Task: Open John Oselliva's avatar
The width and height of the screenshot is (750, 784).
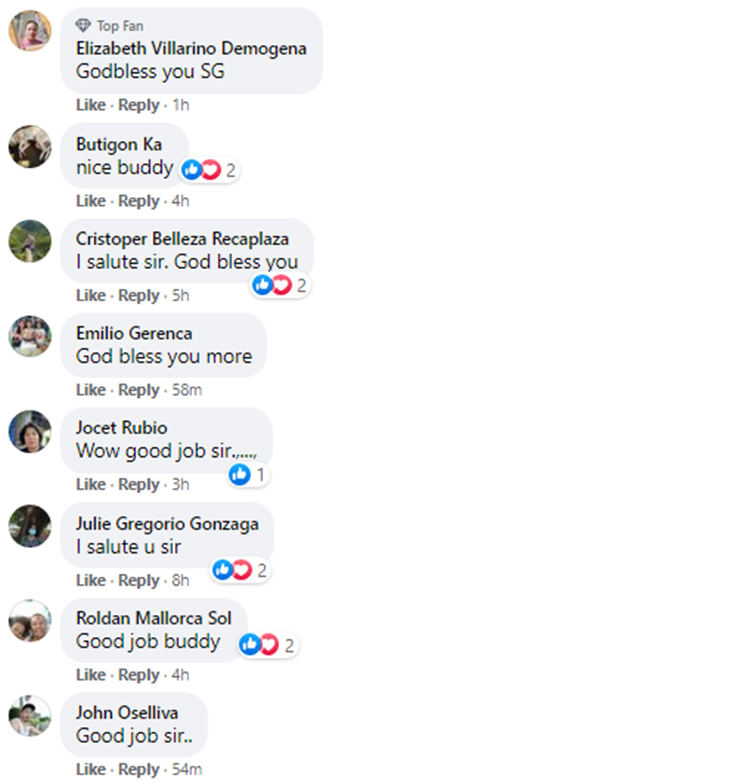Action: click(30, 716)
